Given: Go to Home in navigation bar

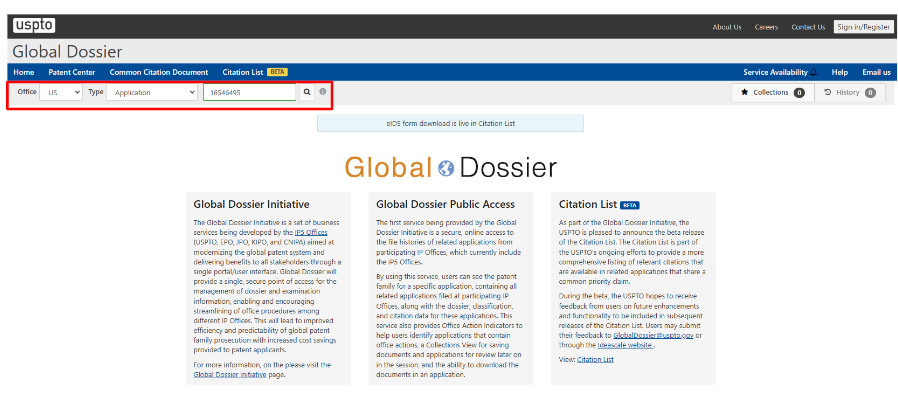Looking at the screenshot, I should pyautogui.click(x=23, y=73).
